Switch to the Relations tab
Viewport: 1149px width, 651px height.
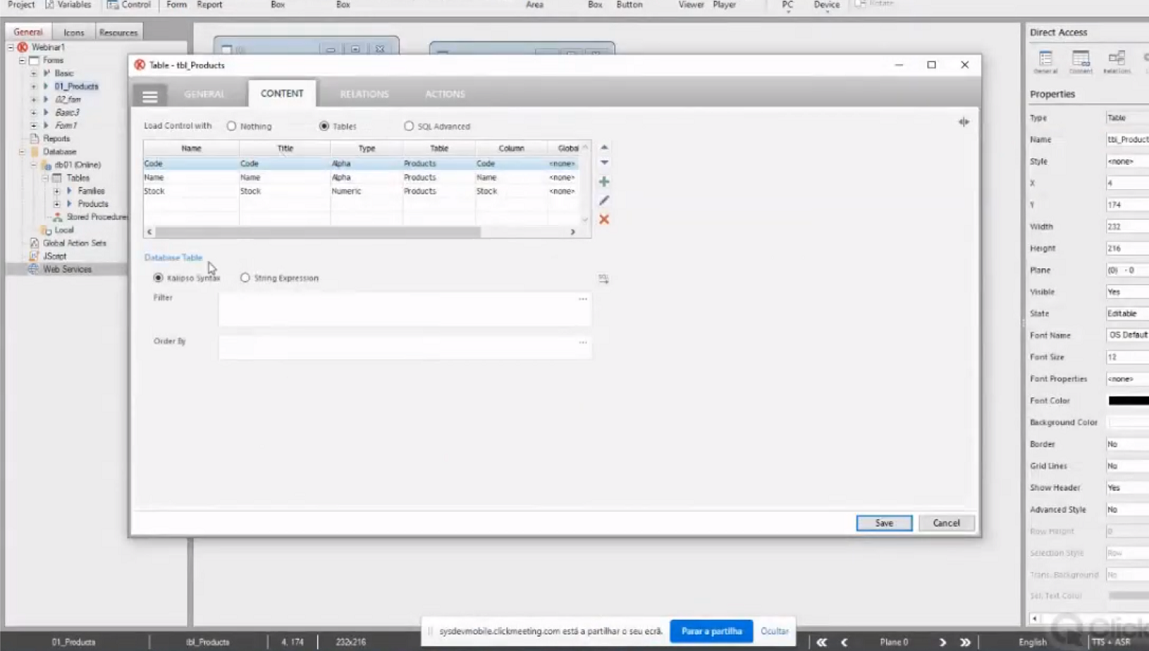364,94
